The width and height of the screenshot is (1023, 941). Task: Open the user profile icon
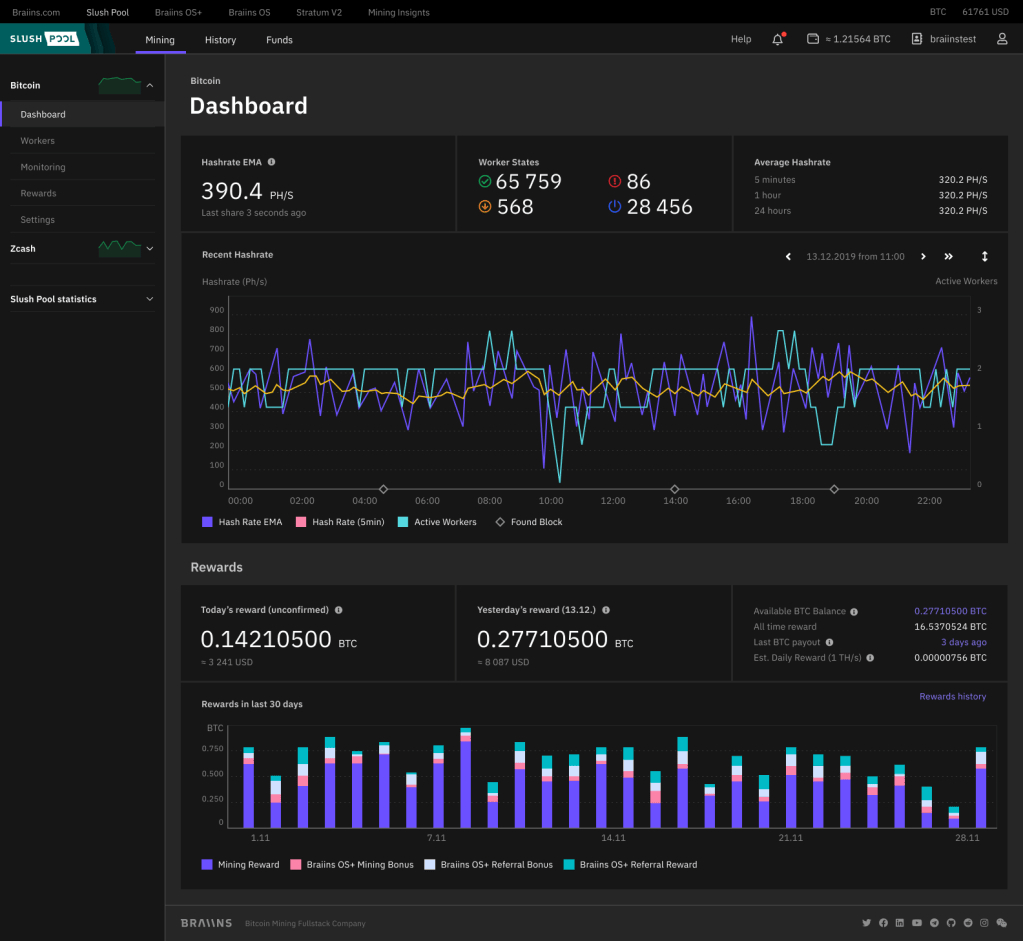coord(1002,39)
